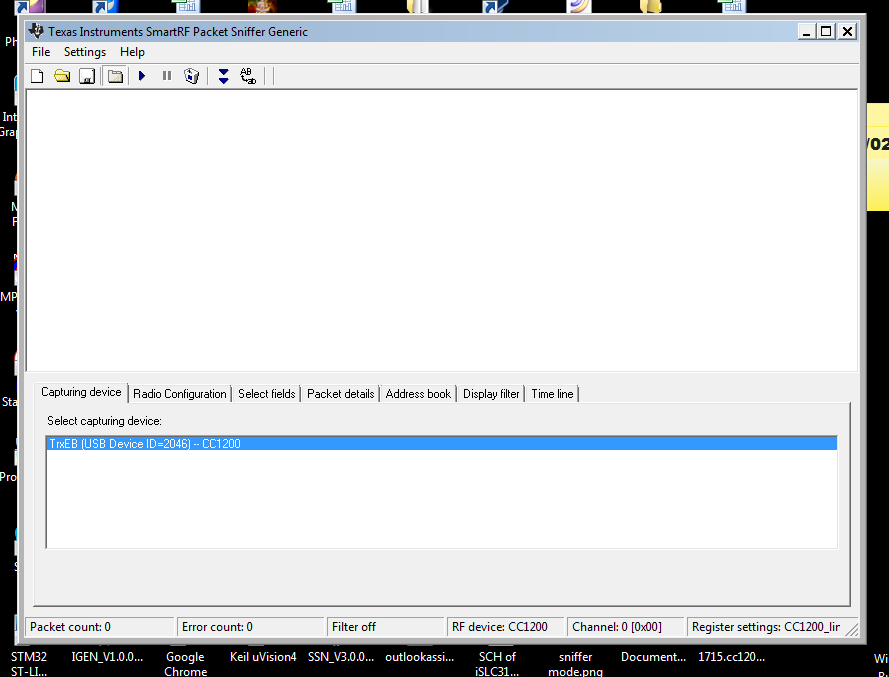Select the SCH of iSLC31... desktop file
This screenshot has height=677, width=889.
click(x=497, y=663)
